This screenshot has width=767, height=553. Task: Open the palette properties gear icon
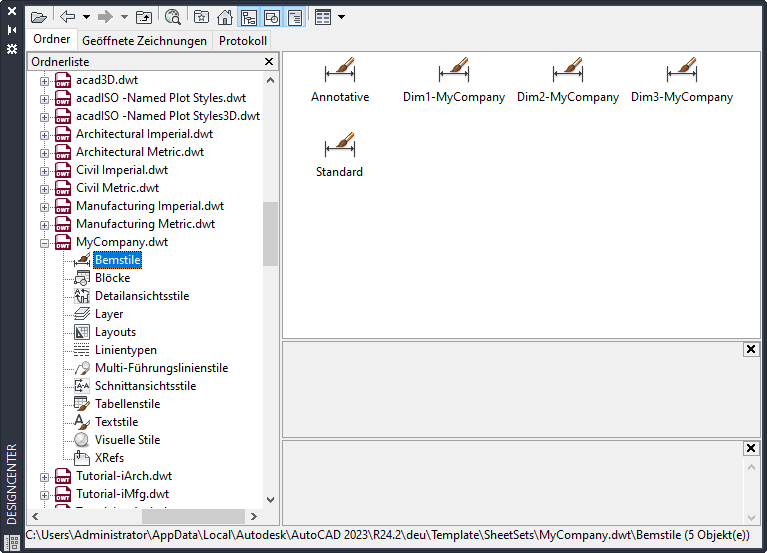pos(12,49)
